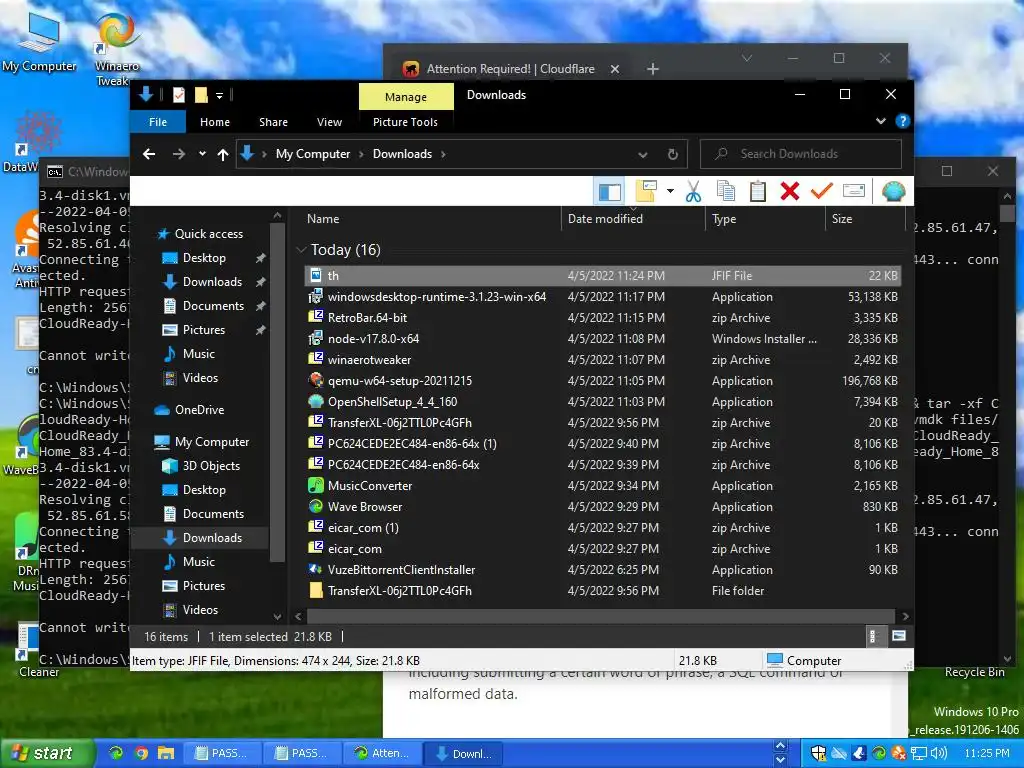Open the File menu tab
This screenshot has width=1024, height=768.
(158, 122)
